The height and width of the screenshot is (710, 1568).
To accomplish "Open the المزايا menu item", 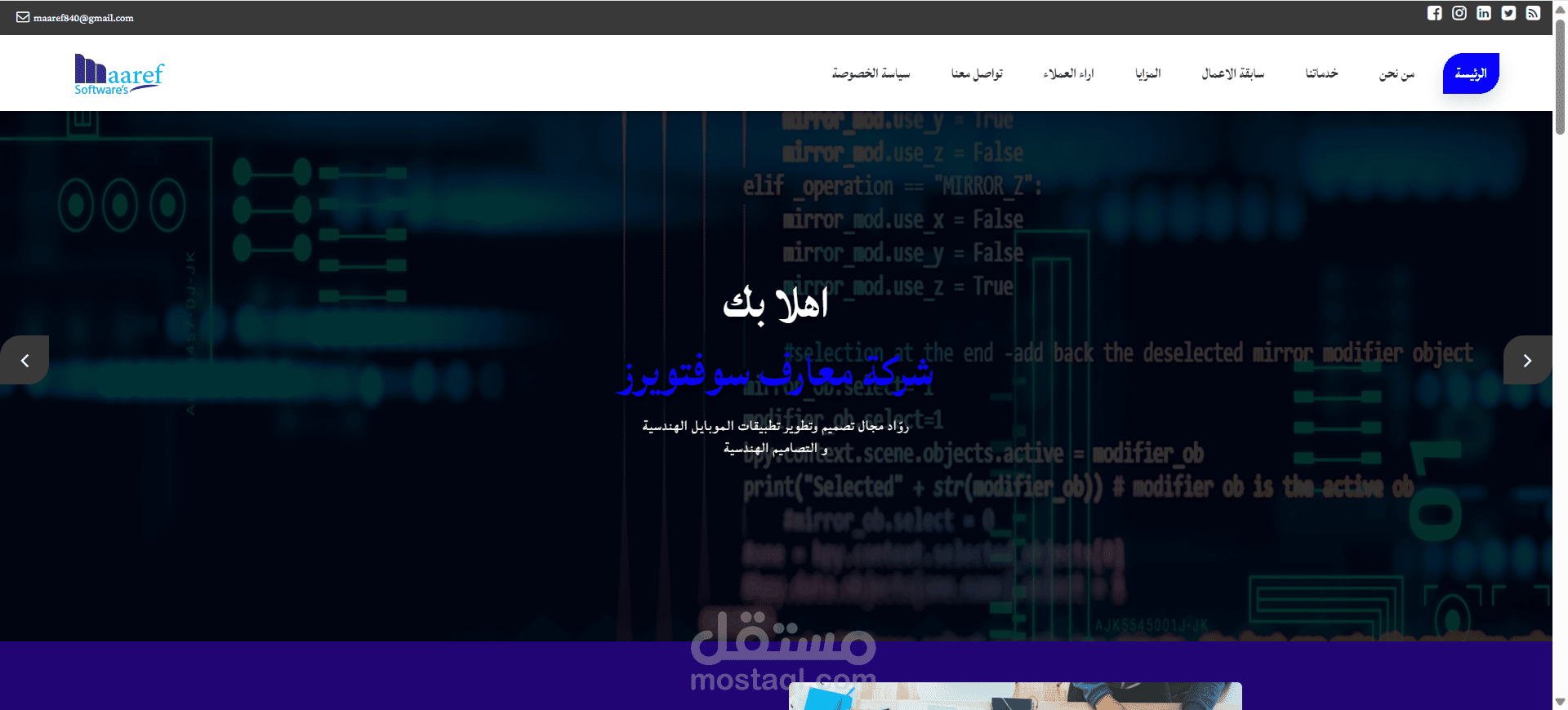I will 1147,73.
